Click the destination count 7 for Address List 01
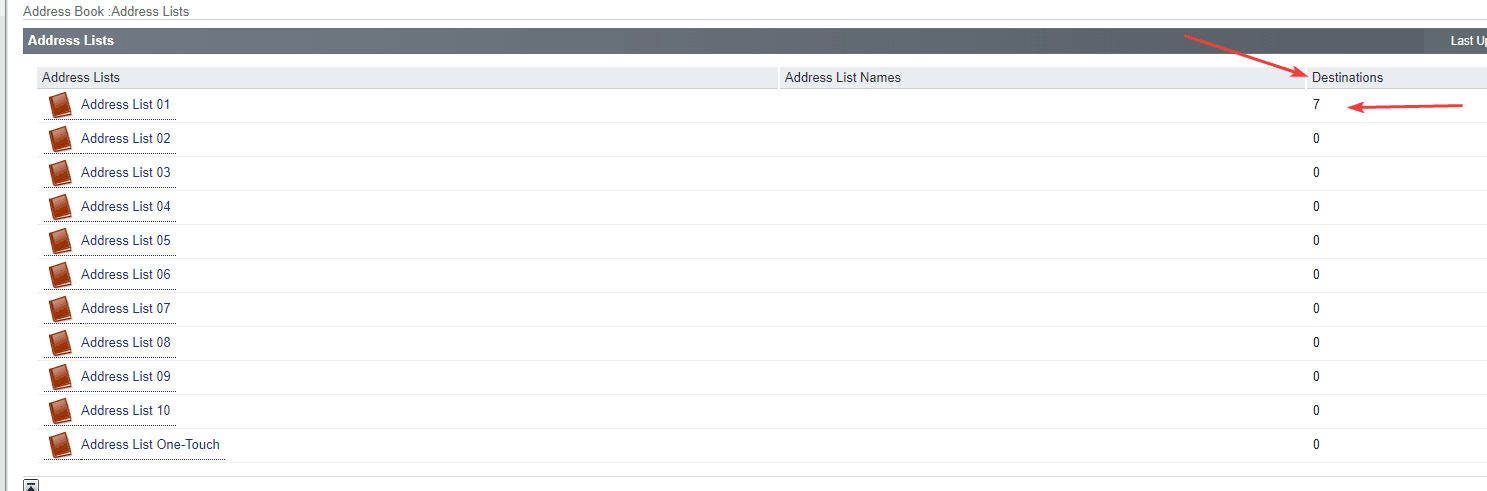Viewport: 1487px width, 491px height. [x=1316, y=105]
